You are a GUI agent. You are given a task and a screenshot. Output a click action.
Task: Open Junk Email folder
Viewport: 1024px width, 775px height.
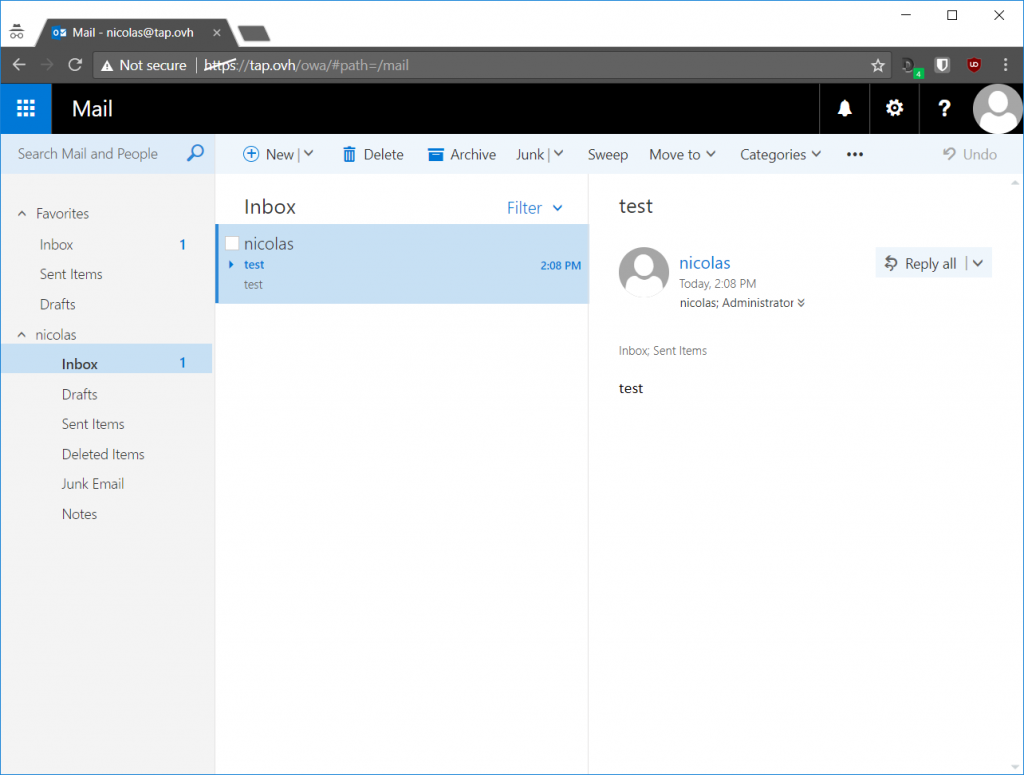point(93,484)
